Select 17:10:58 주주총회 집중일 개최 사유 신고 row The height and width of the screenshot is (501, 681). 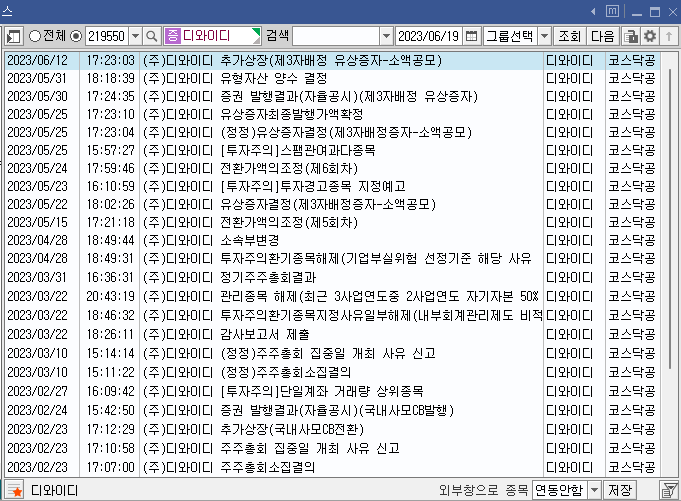[x=333, y=448]
